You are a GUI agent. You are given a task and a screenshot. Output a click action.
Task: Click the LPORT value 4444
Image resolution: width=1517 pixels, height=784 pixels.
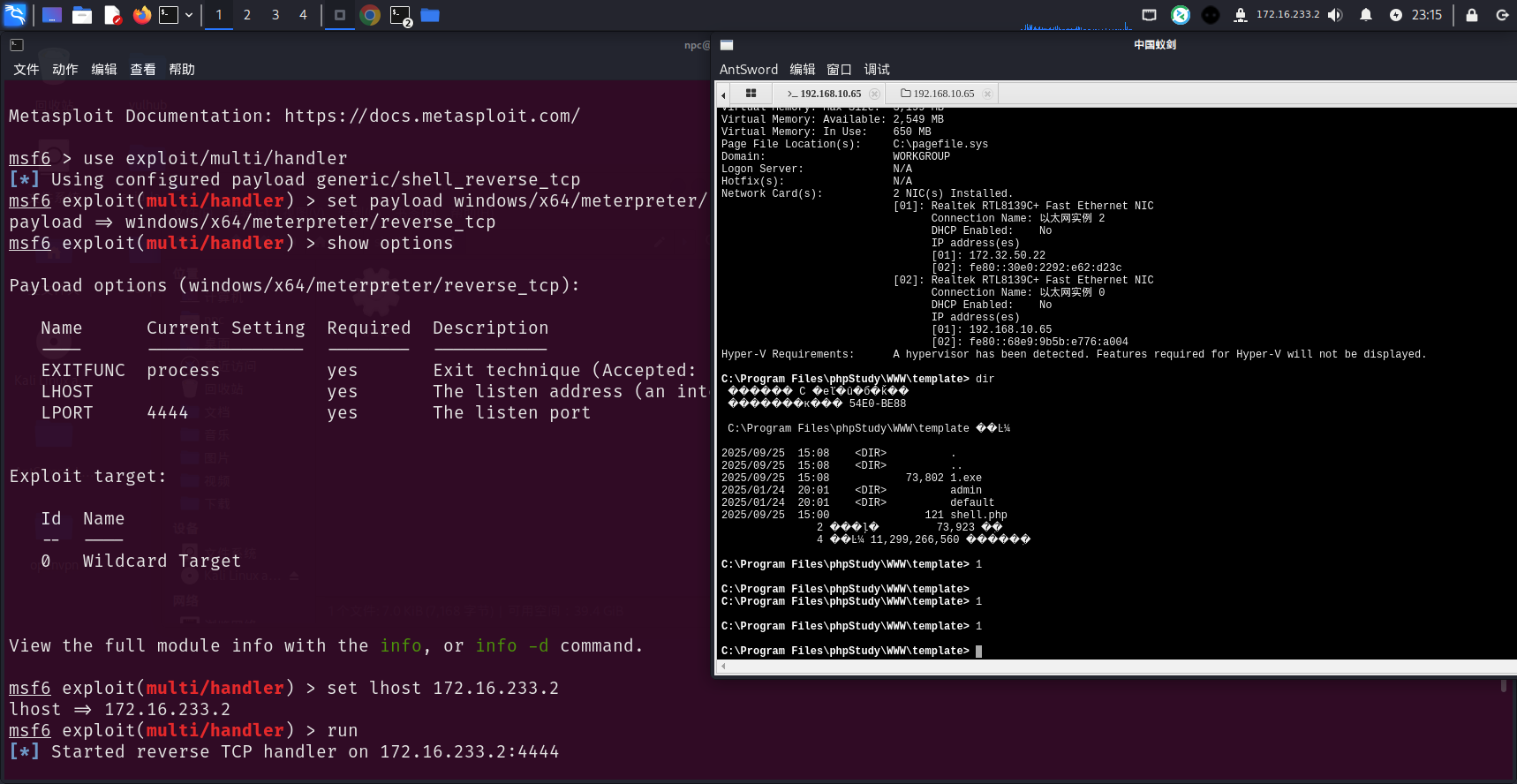[x=168, y=413]
